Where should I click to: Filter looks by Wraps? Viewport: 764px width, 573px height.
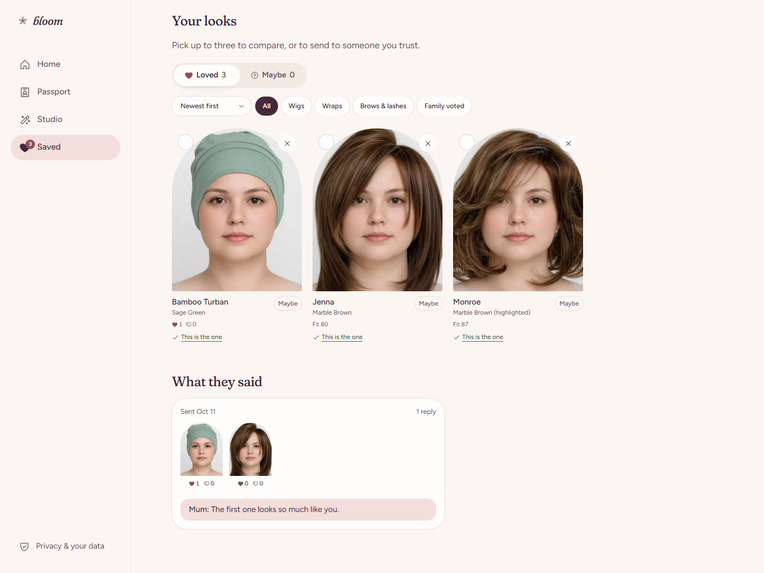click(332, 106)
